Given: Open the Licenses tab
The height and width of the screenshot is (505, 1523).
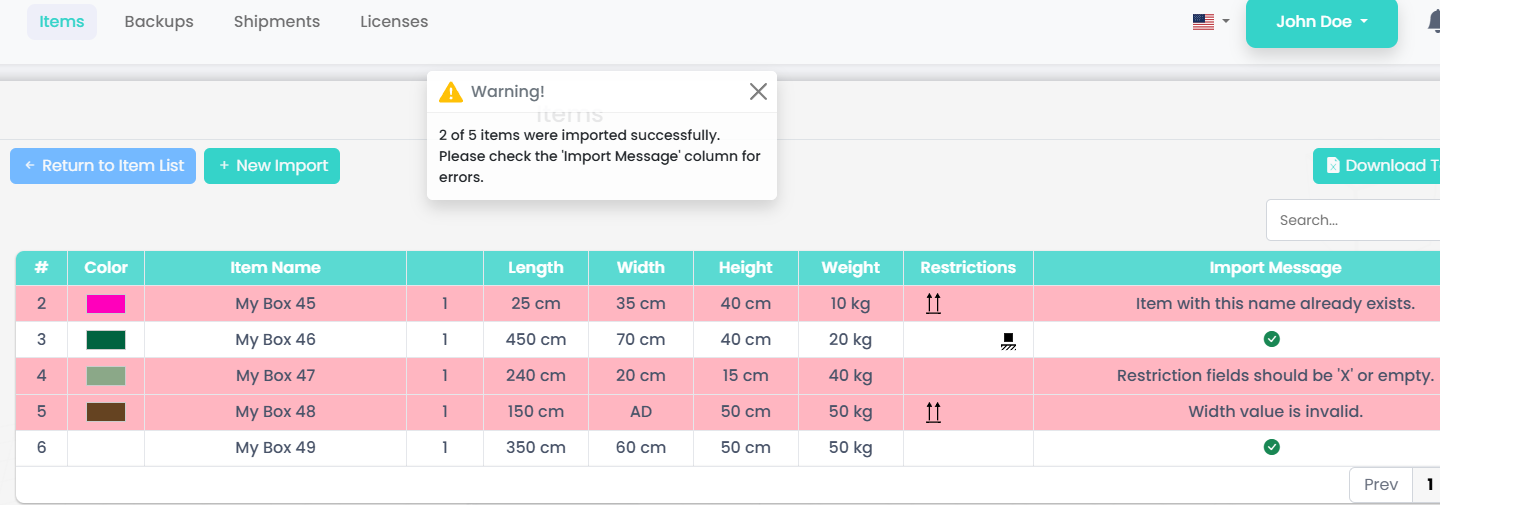Looking at the screenshot, I should point(394,22).
